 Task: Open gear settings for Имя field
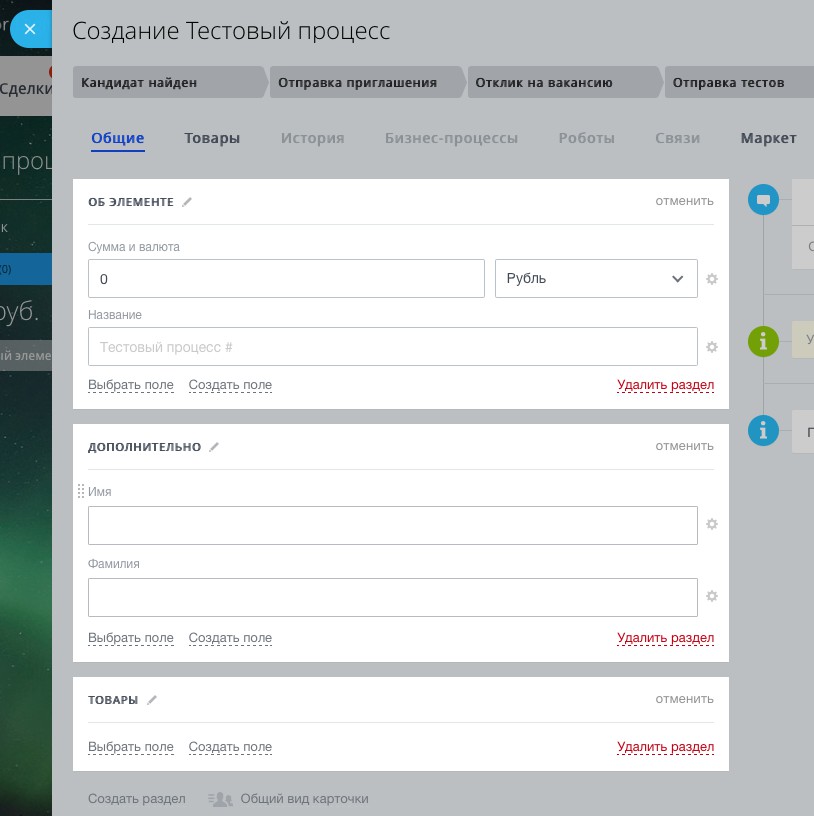click(x=712, y=524)
